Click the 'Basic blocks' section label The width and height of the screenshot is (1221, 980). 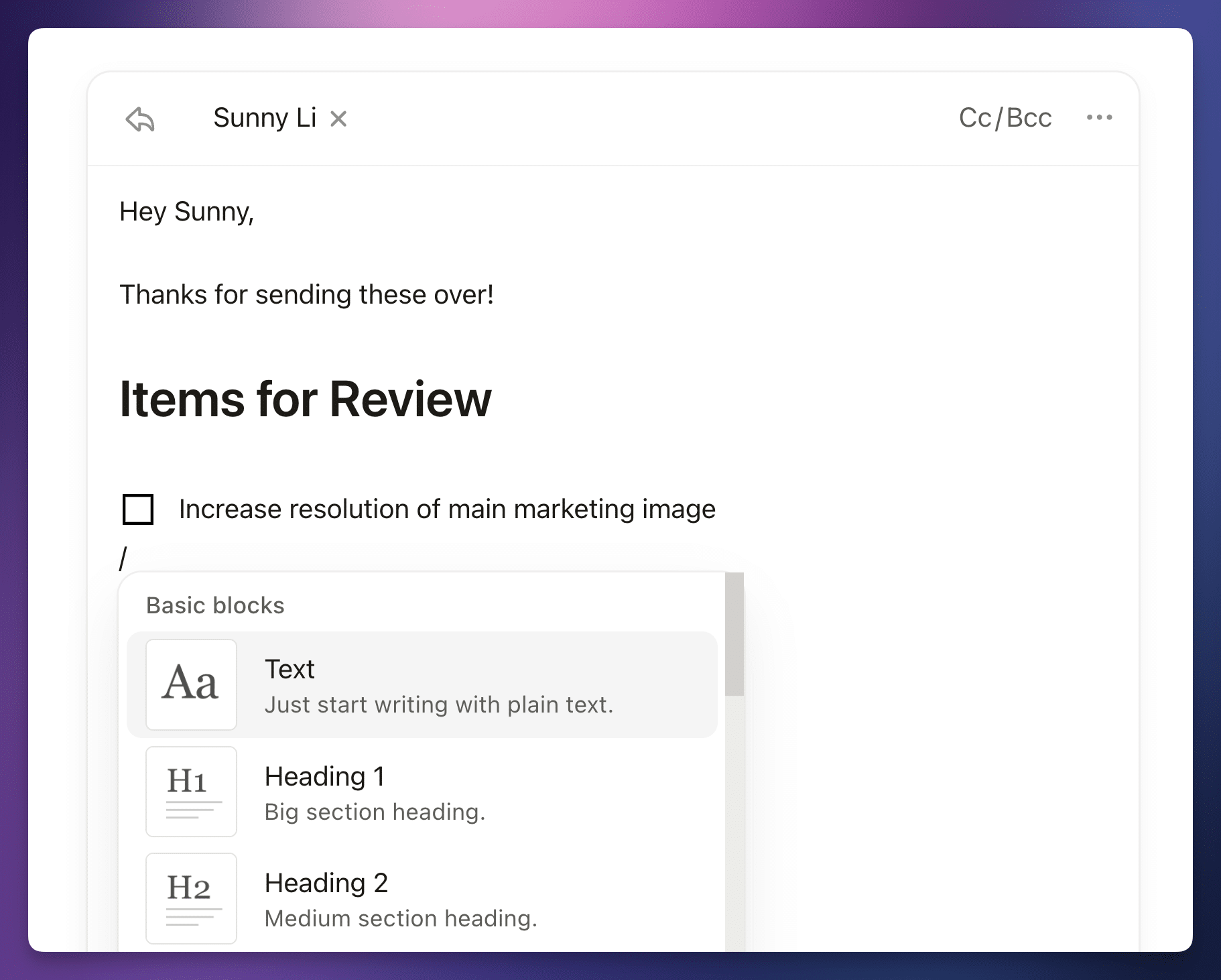click(215, 605)
